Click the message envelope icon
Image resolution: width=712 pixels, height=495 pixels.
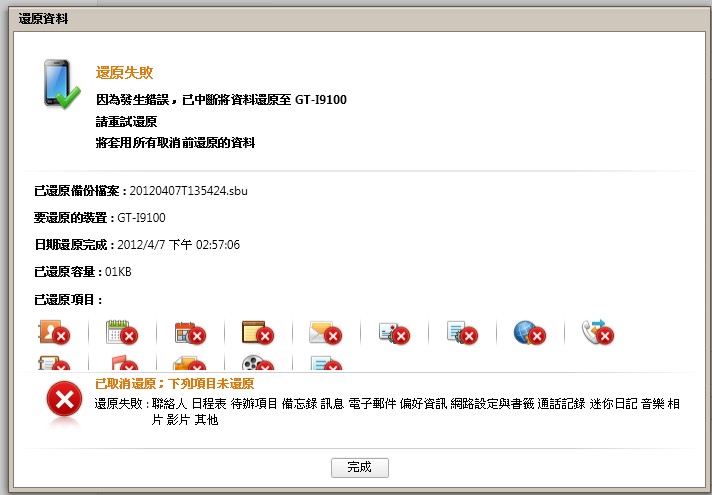click(326, 332)
